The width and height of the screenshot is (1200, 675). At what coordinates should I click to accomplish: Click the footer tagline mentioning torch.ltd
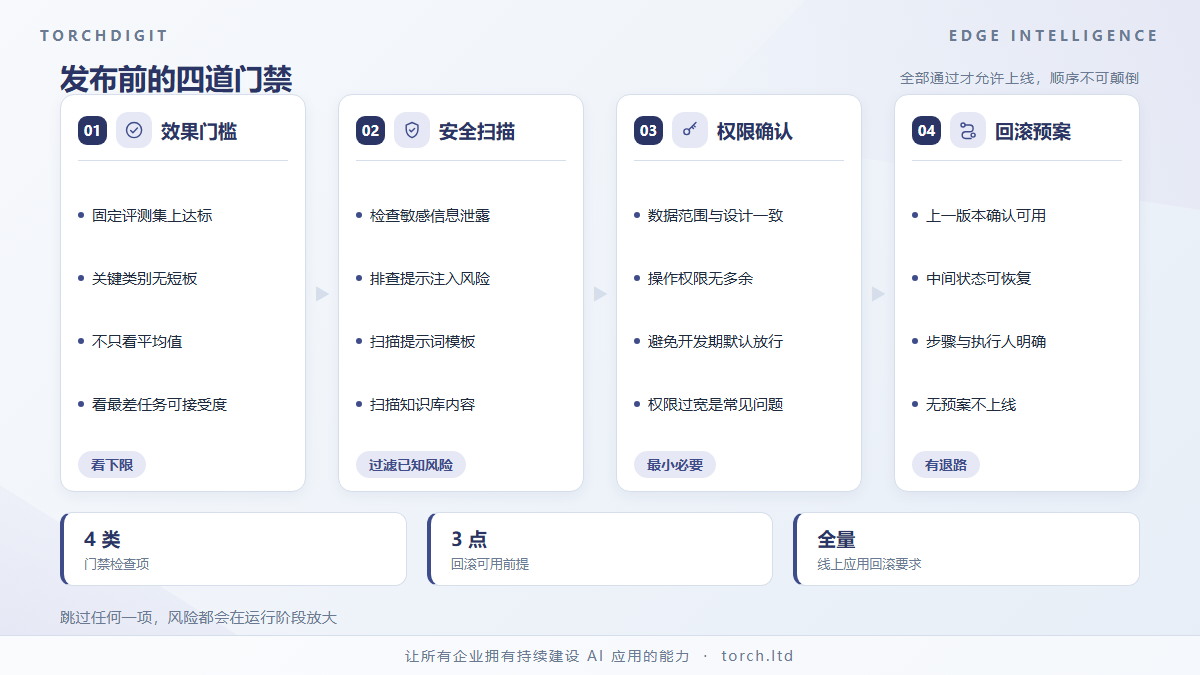coord(600,656)
